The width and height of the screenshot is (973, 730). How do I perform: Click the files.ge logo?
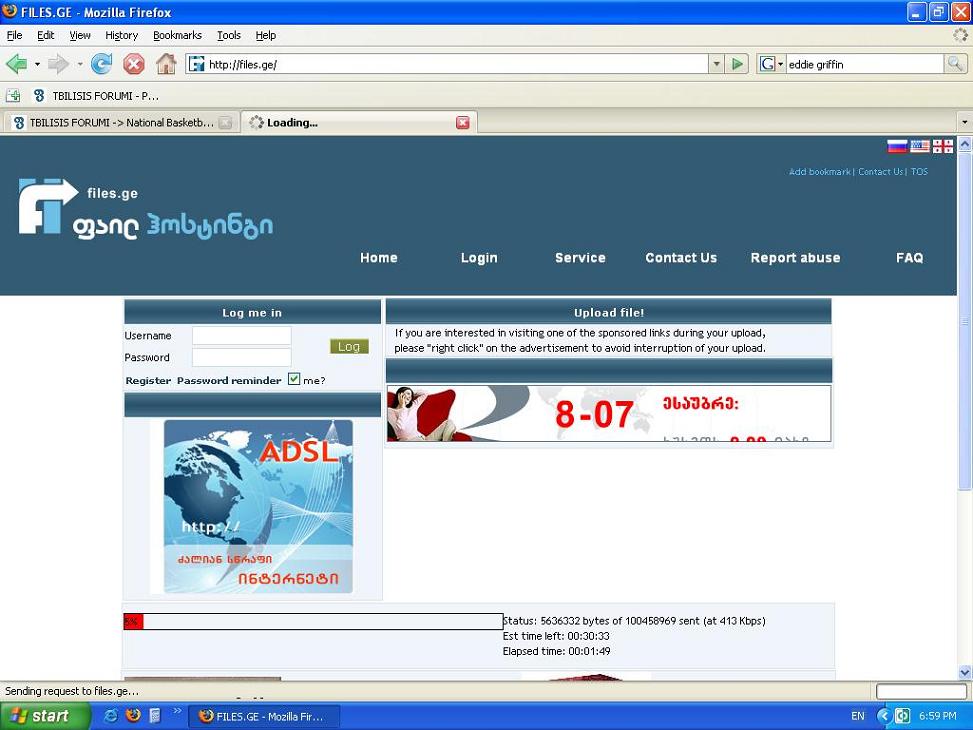point(146,209)
